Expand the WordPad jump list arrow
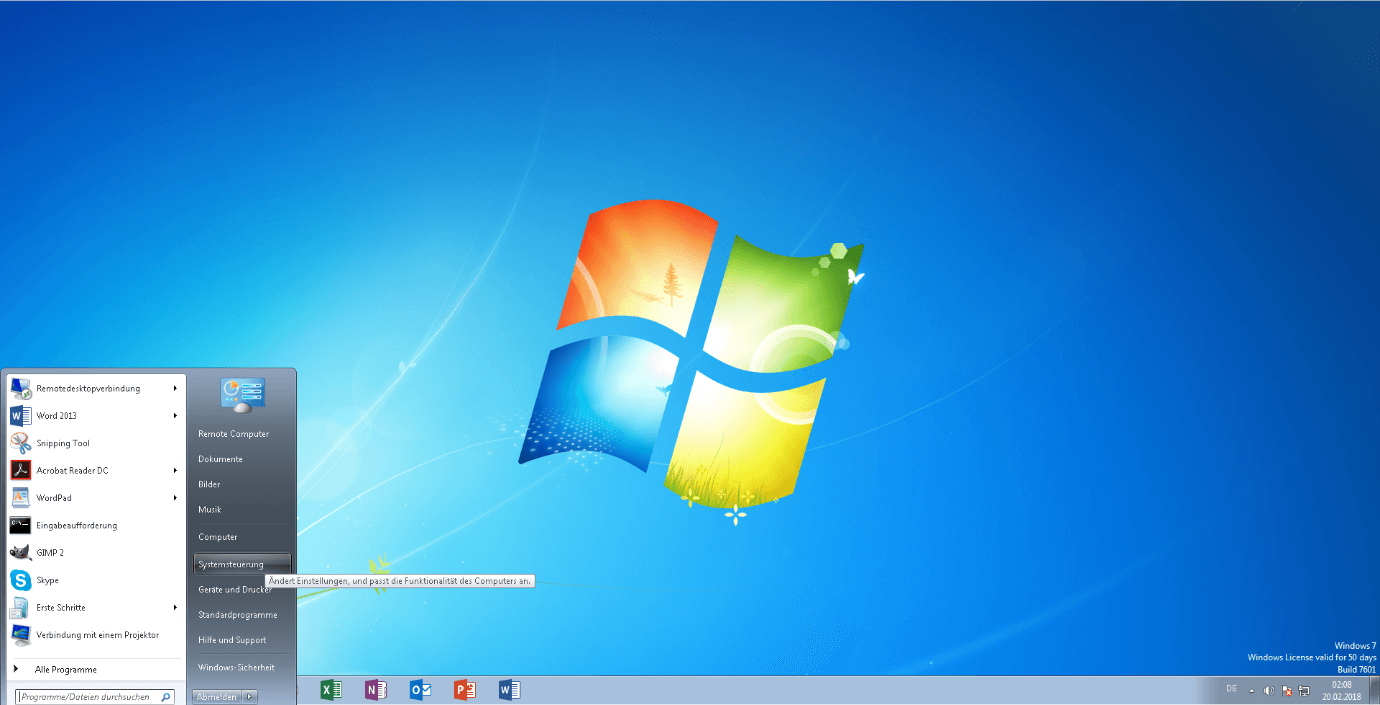 coord(175,498)
